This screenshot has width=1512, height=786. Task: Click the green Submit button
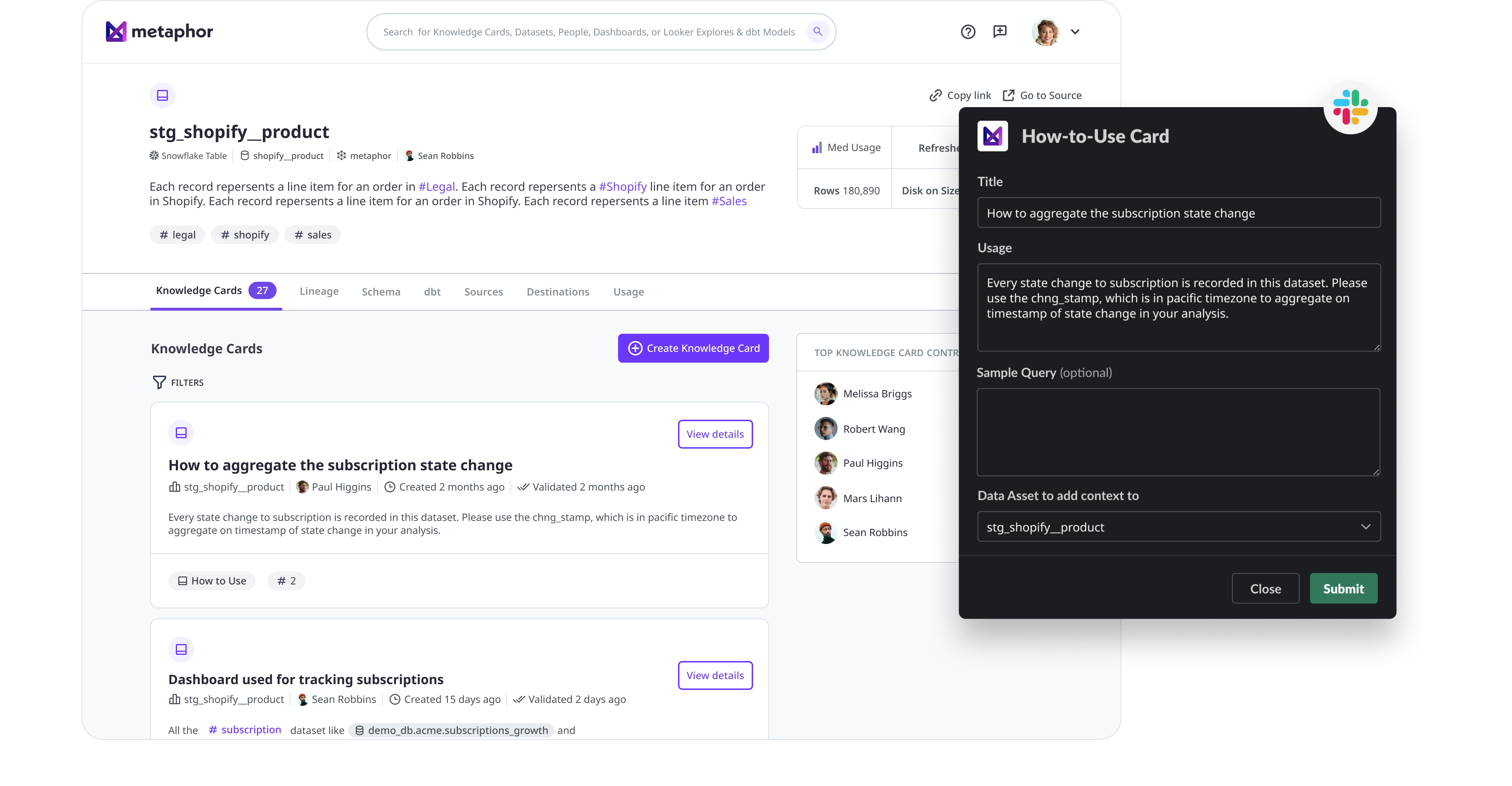[x=1343, y=589]
